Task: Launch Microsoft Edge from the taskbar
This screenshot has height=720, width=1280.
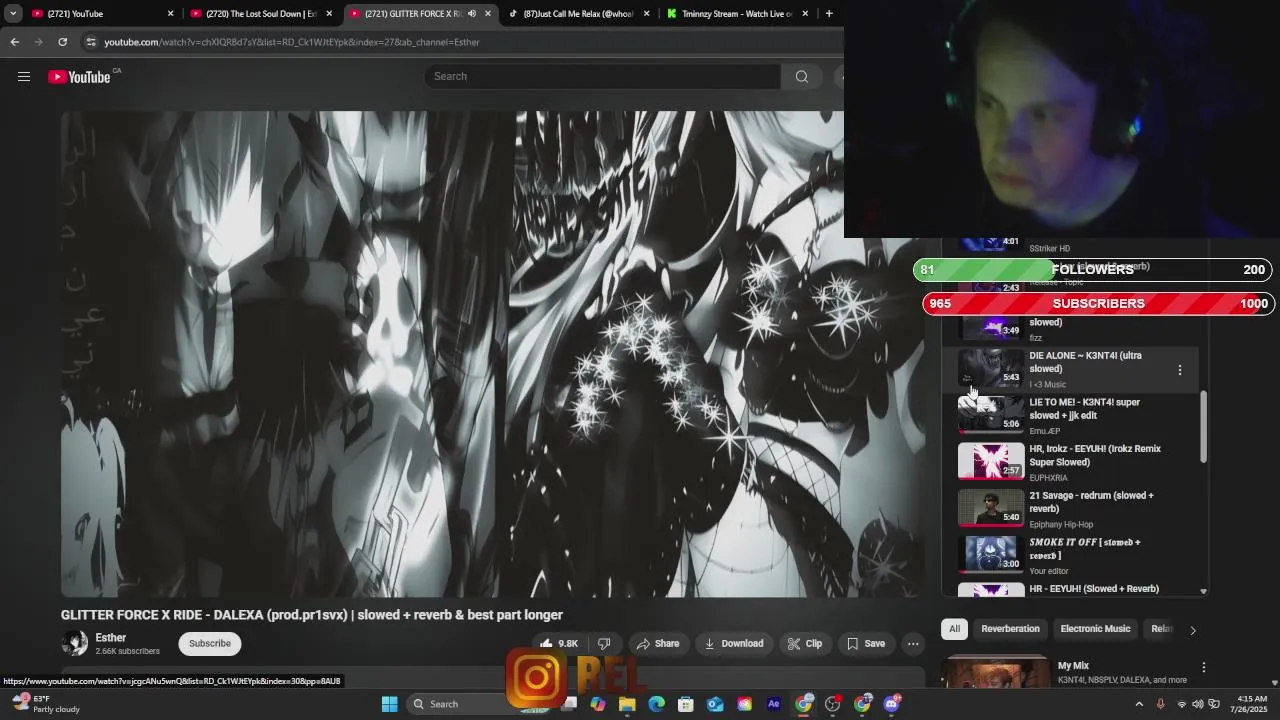Action: [656, 704]
